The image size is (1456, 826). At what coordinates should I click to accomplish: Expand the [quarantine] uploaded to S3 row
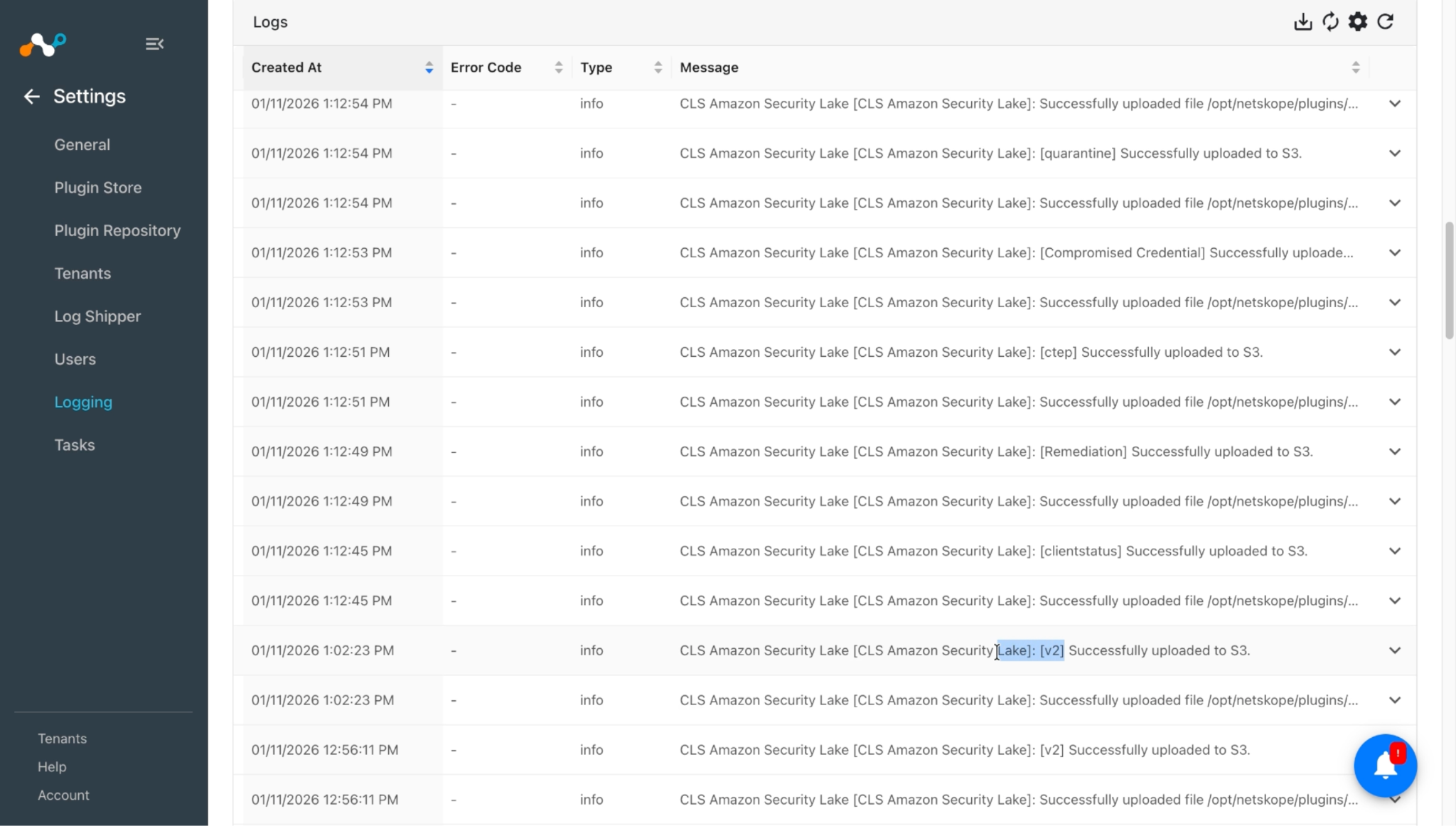(1395, 154)
